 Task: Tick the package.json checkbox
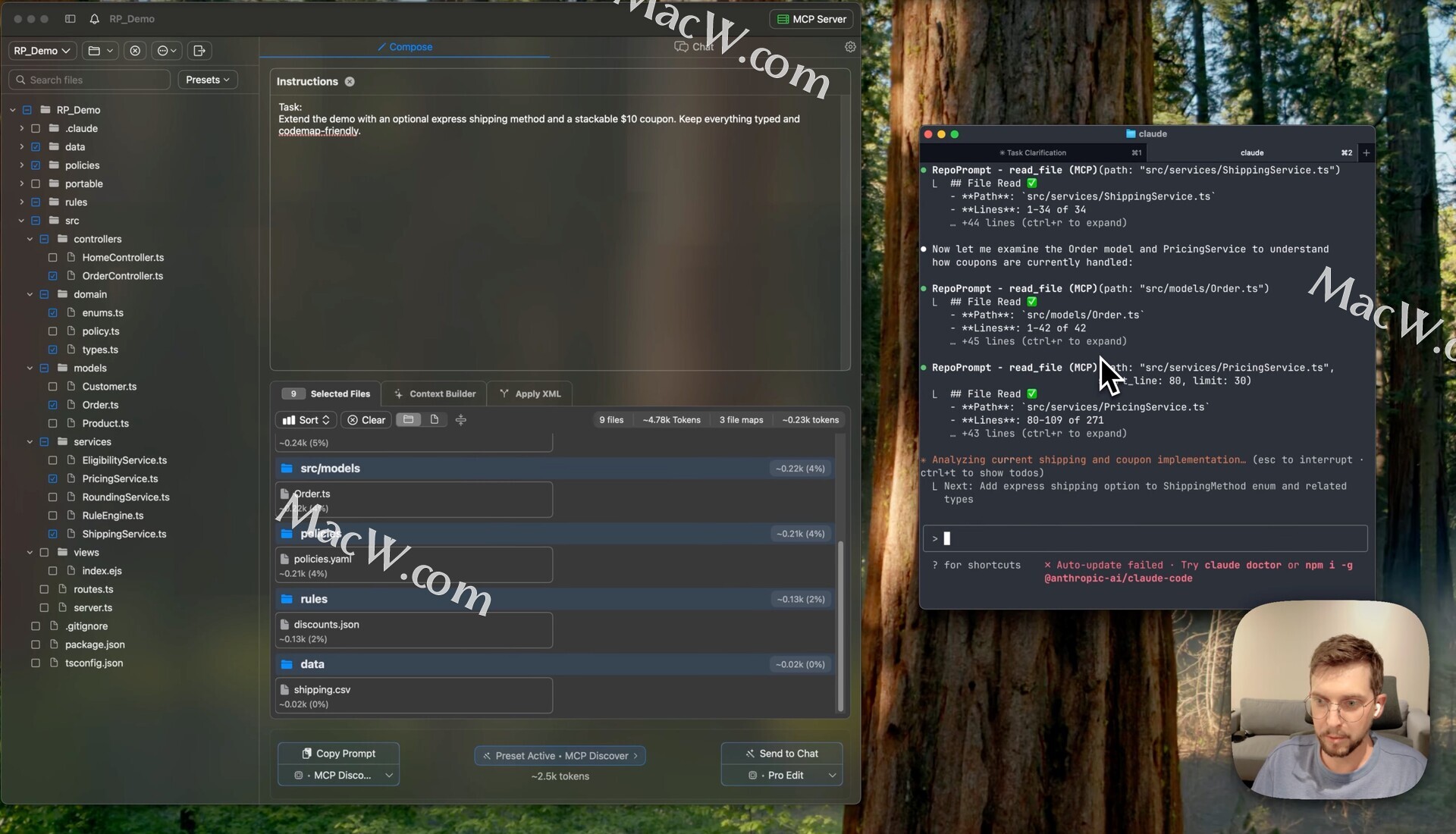coord(36,644)
